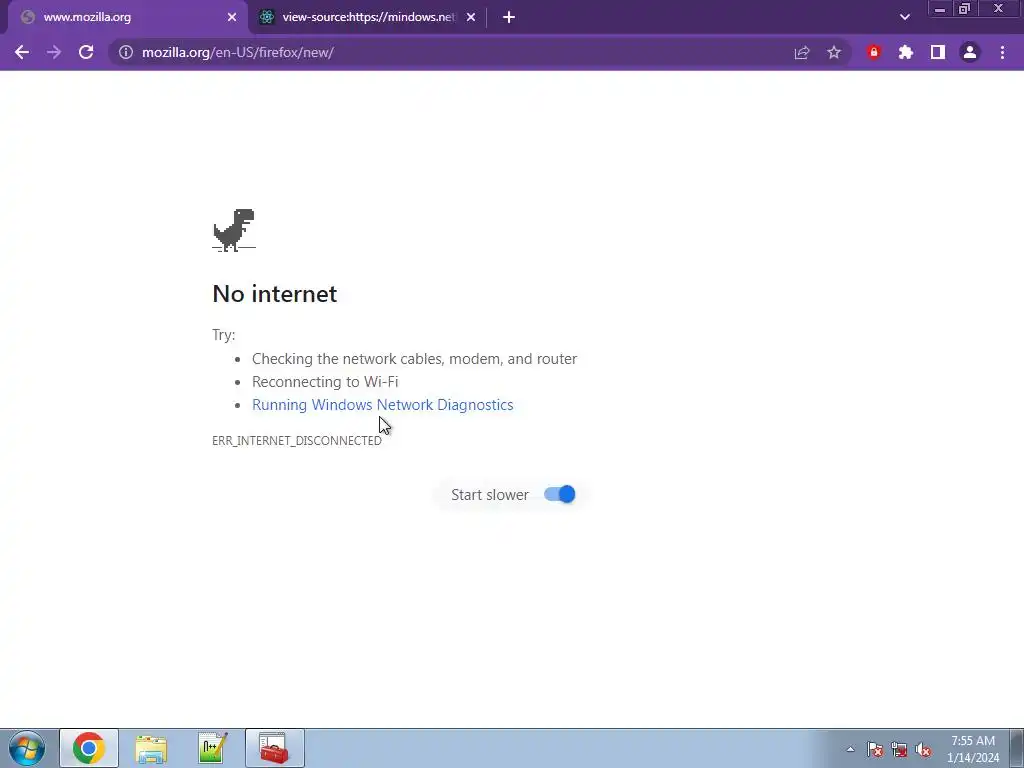Close the www.mozilla.org tab
The width and height of the screenshot is (1024, 768).
(x=232, y=18)
